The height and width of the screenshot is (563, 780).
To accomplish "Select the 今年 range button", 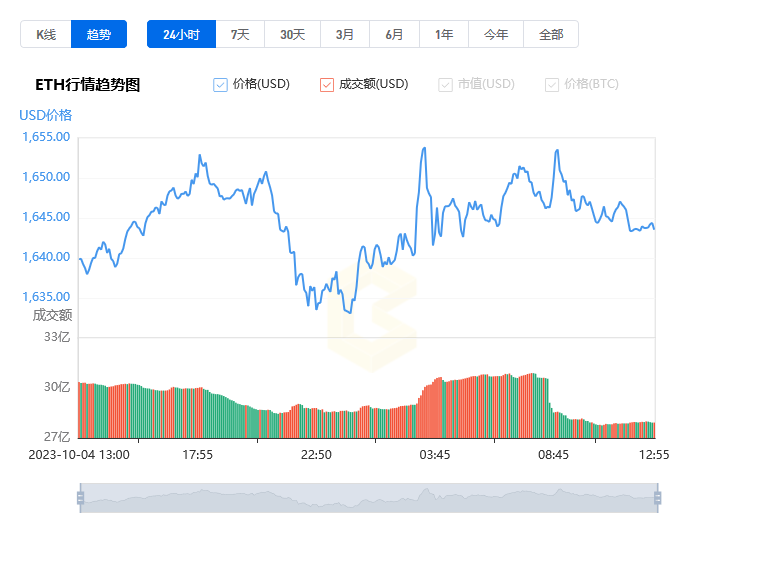I will tap(496, 34).
